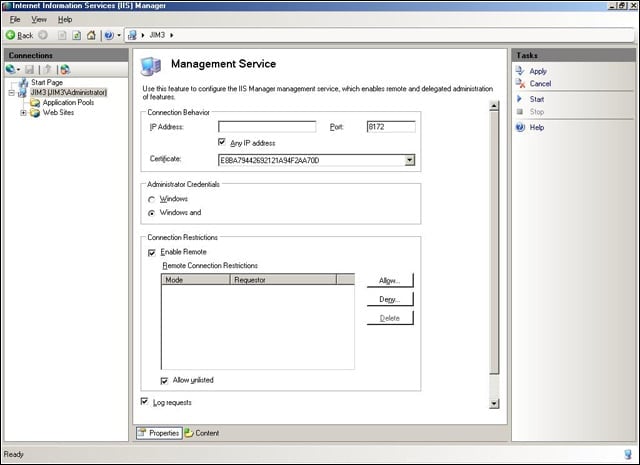Click the scrollbar up arrow

click(x=494, y=106)
